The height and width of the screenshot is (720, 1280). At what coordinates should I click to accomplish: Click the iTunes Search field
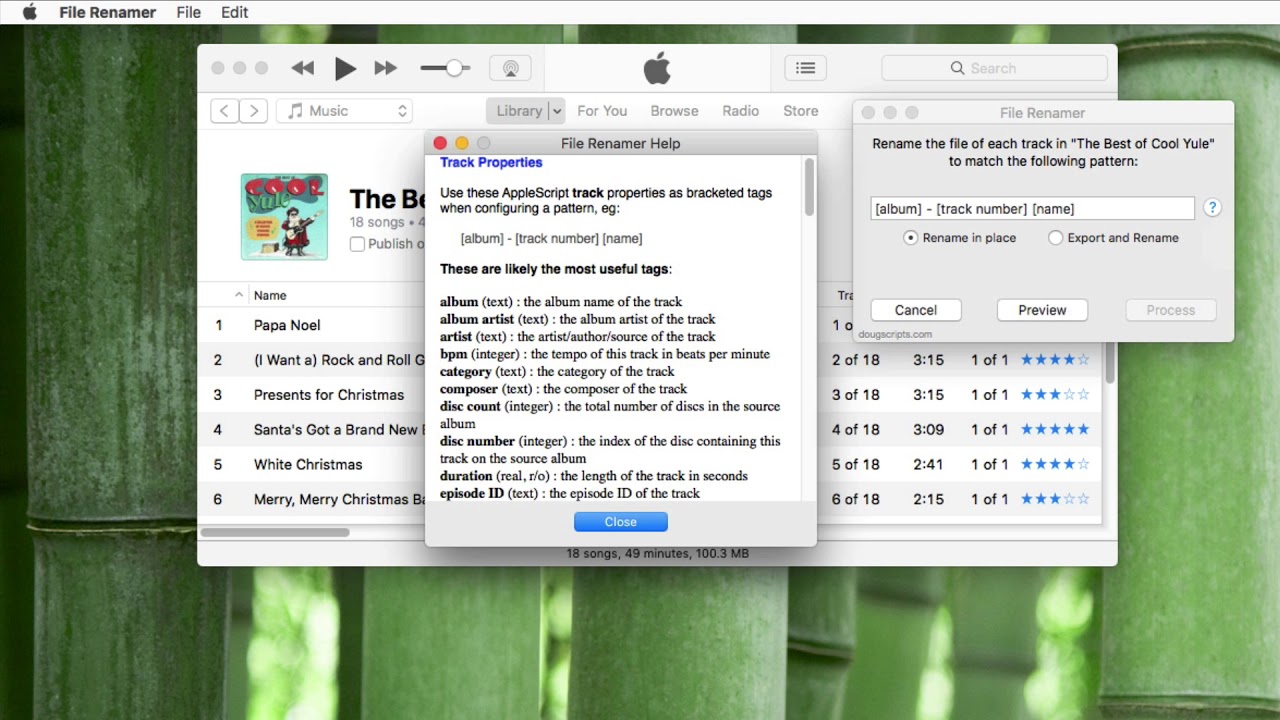click(x=994, y=68)
